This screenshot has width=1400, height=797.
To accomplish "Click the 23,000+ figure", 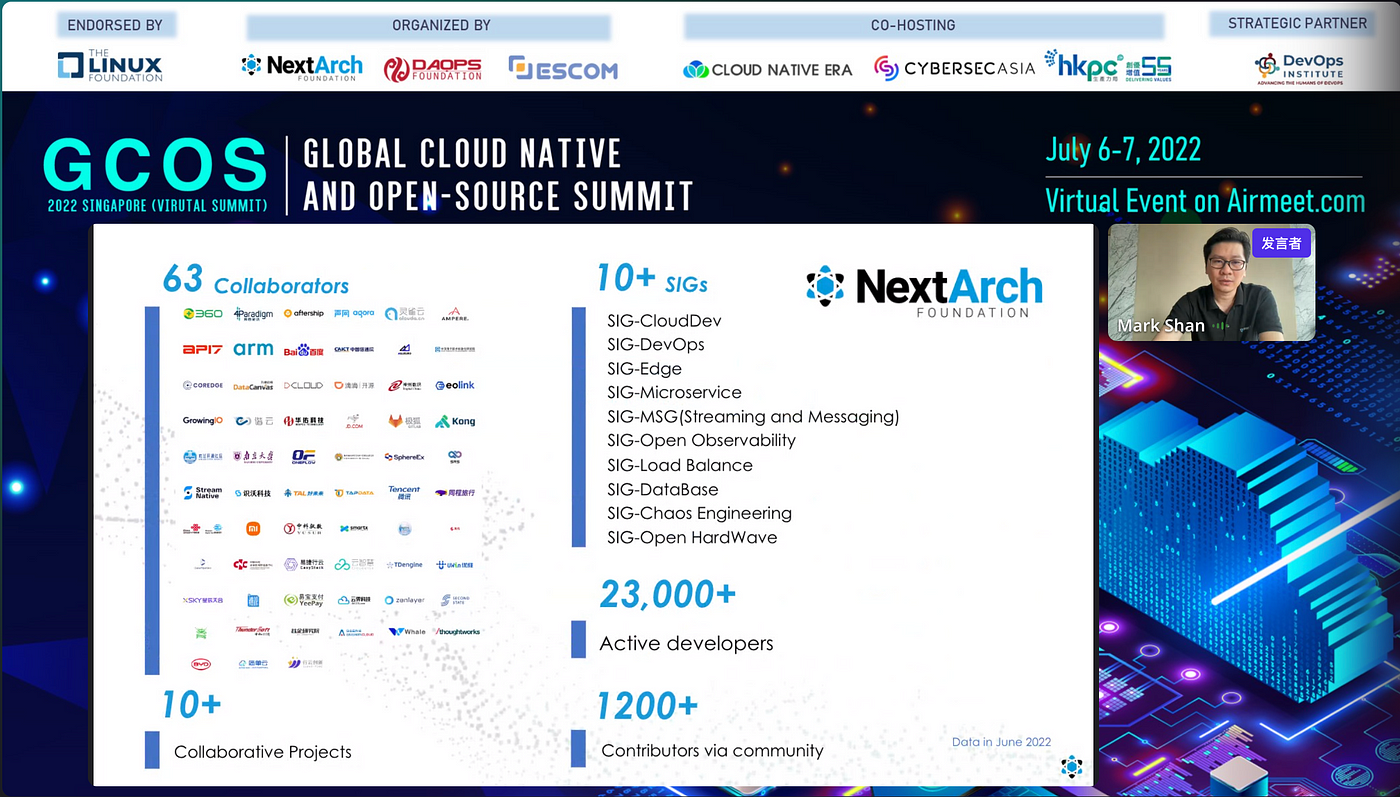I will click(x=667, y=594).
